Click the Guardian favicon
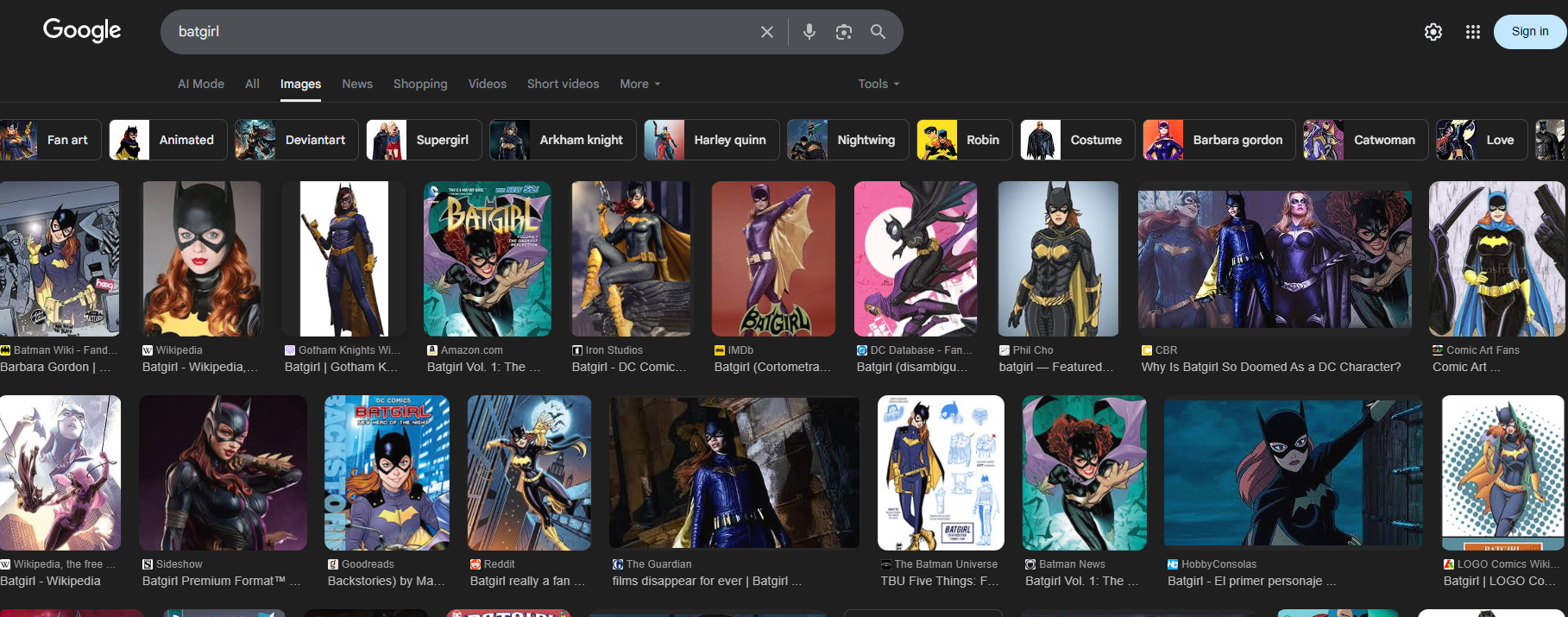The height and width of the screenshot is (617, 1568). click(x=618, y=564)
